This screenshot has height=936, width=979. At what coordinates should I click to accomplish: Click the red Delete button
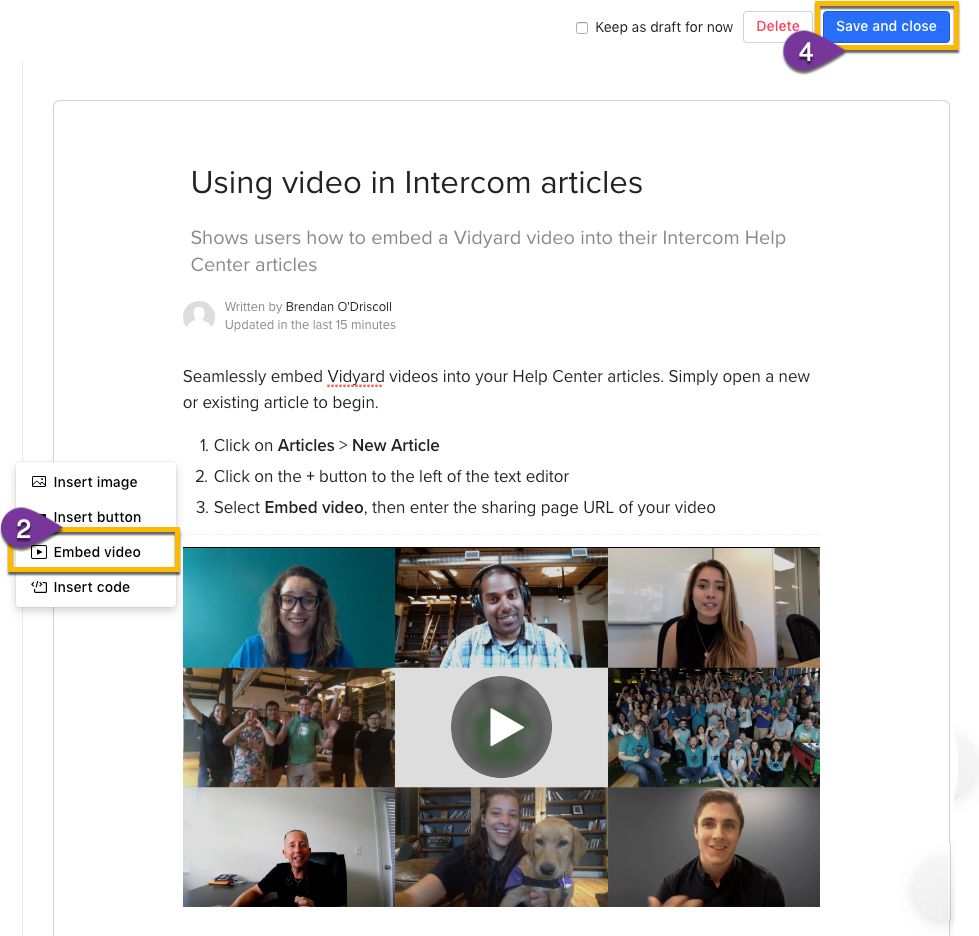pyautogui.click(x=778, y=27)
